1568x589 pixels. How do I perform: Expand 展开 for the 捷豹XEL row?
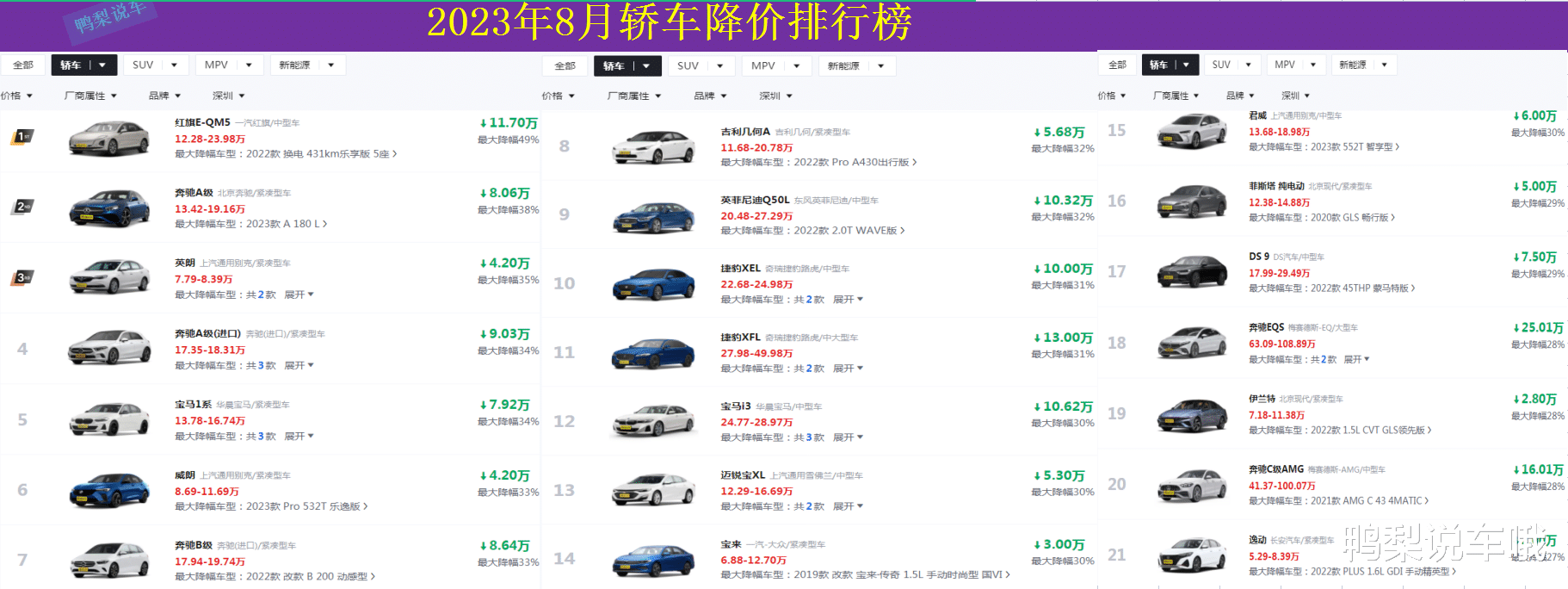[x=848, y=300]
